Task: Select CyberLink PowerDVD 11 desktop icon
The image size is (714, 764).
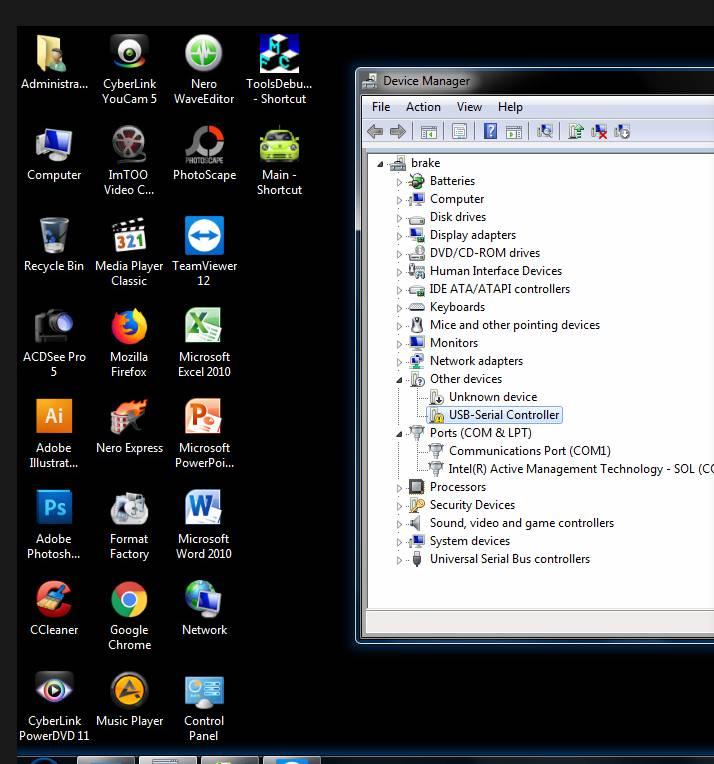Action: [x=54, y=707]
